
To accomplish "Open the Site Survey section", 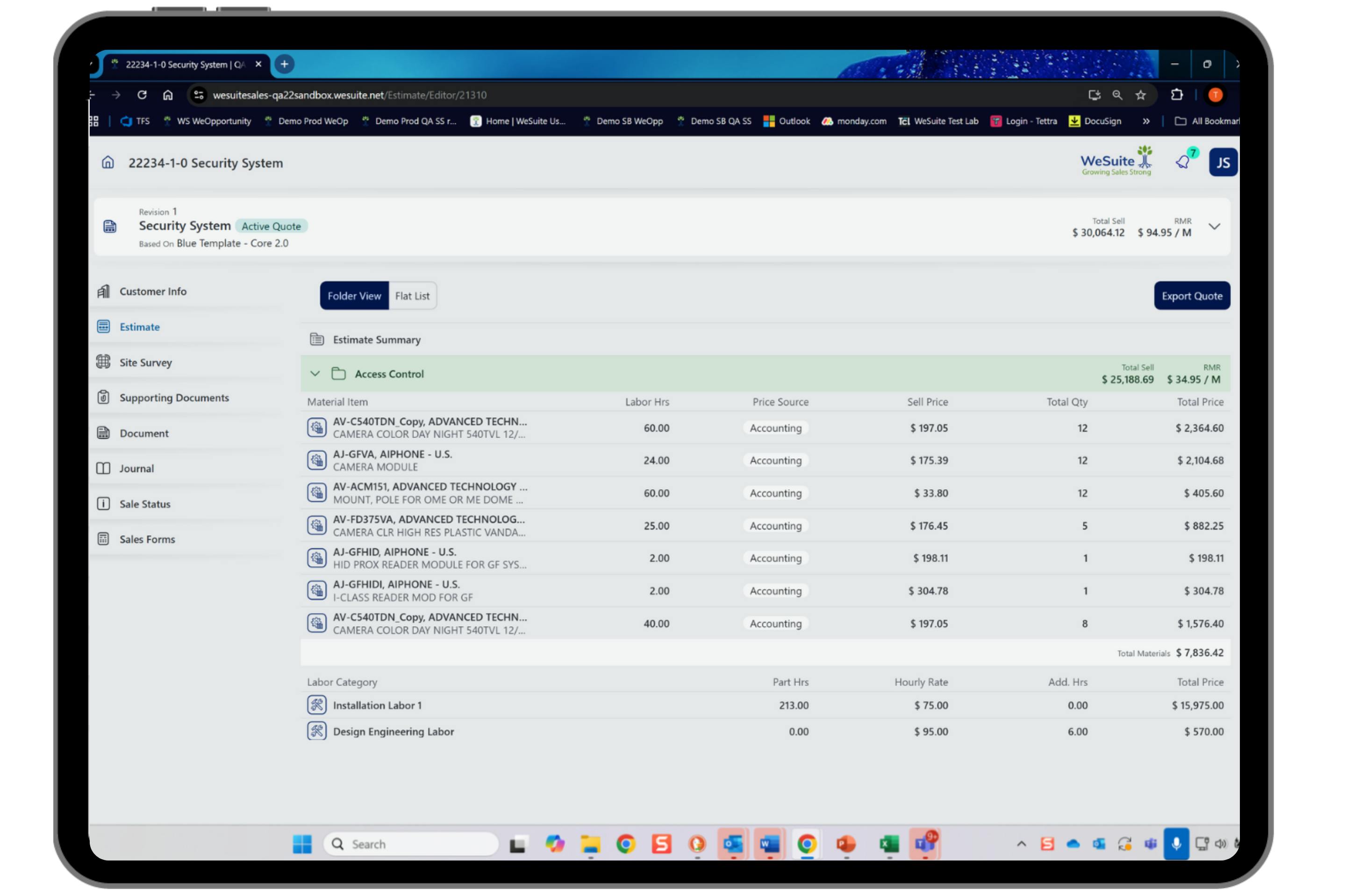I will pyautogui.click(x=145, y=363).
